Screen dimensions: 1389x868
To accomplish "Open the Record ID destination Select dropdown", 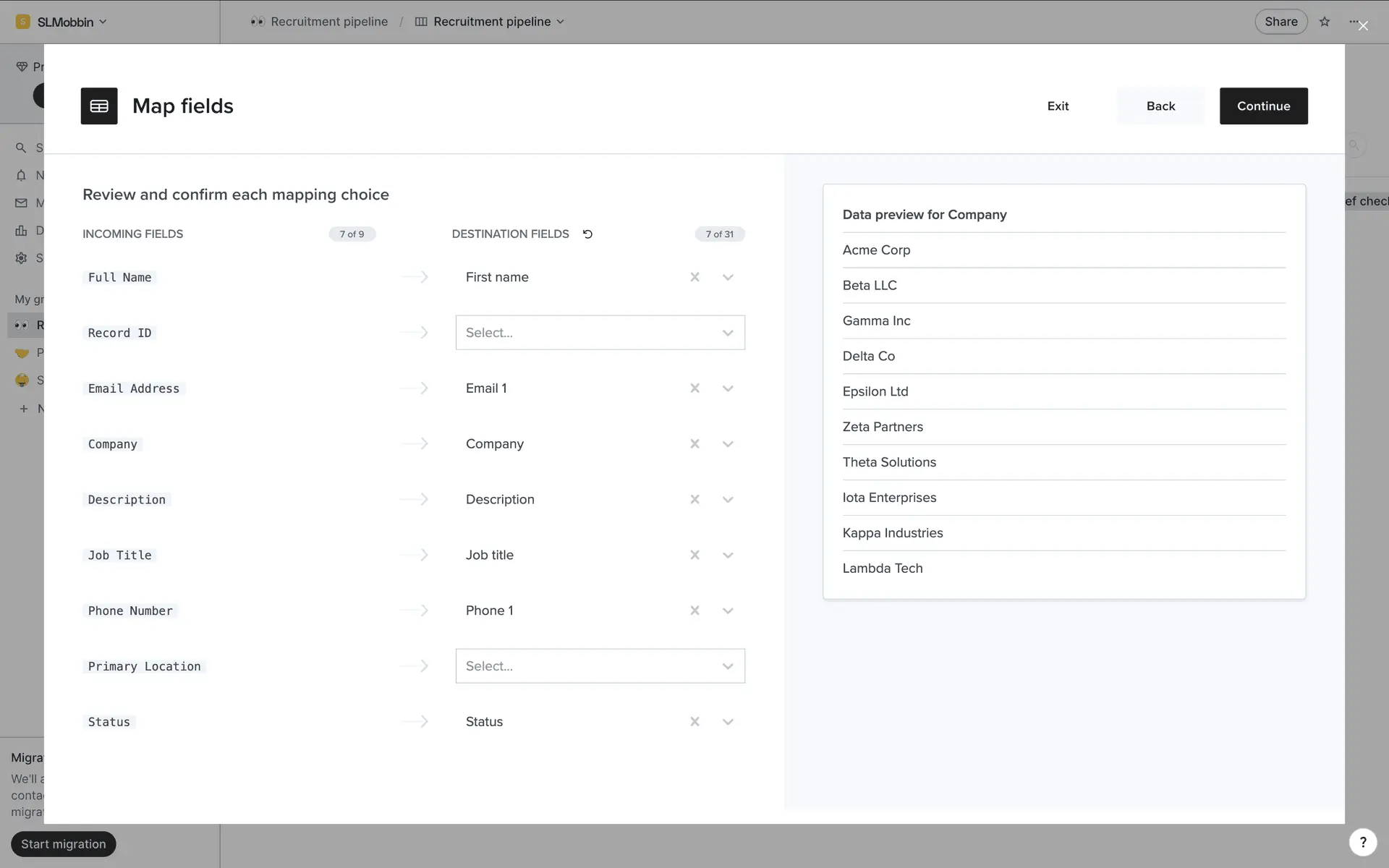I will [600, 333].
